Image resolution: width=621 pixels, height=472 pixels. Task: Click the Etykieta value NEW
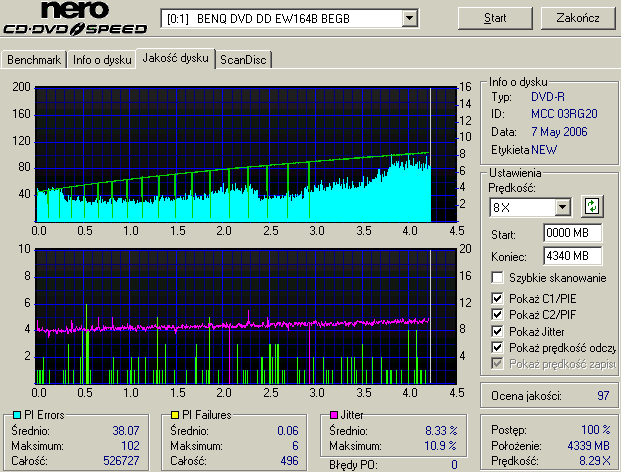tap(544, 150)
